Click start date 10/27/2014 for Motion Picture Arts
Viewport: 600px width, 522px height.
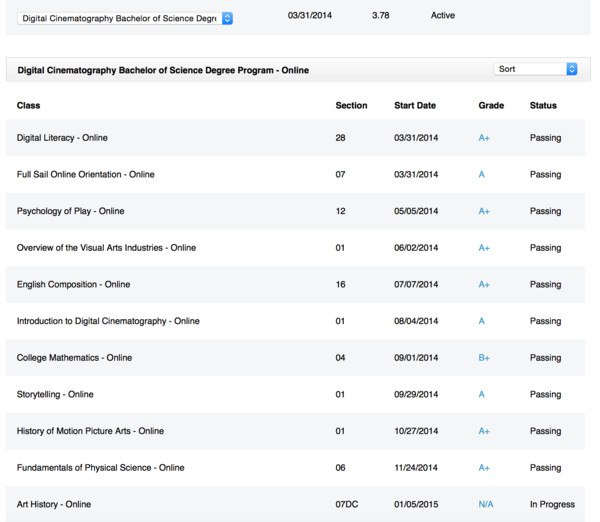coord(416,431)
